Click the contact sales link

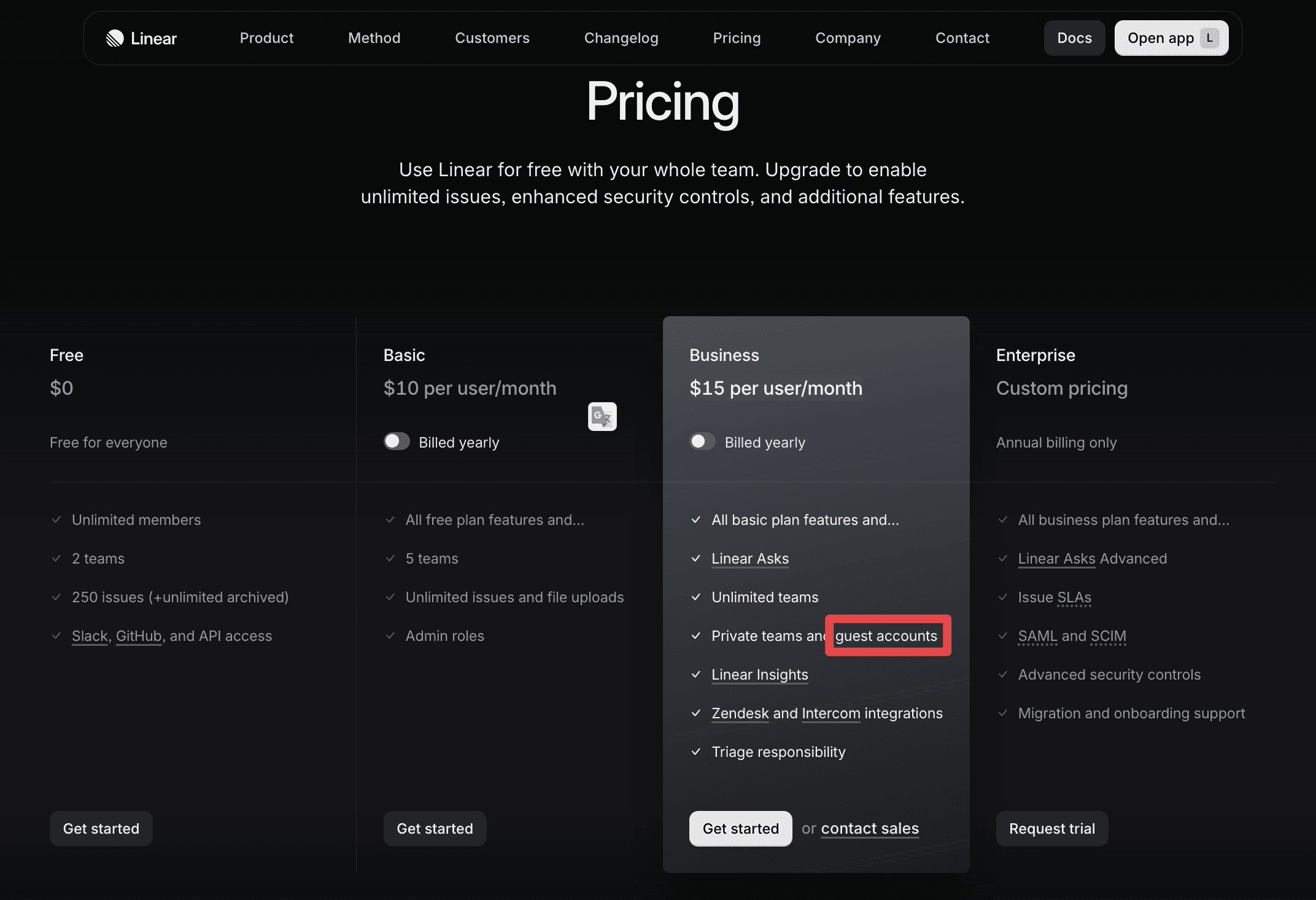point(870,828)
